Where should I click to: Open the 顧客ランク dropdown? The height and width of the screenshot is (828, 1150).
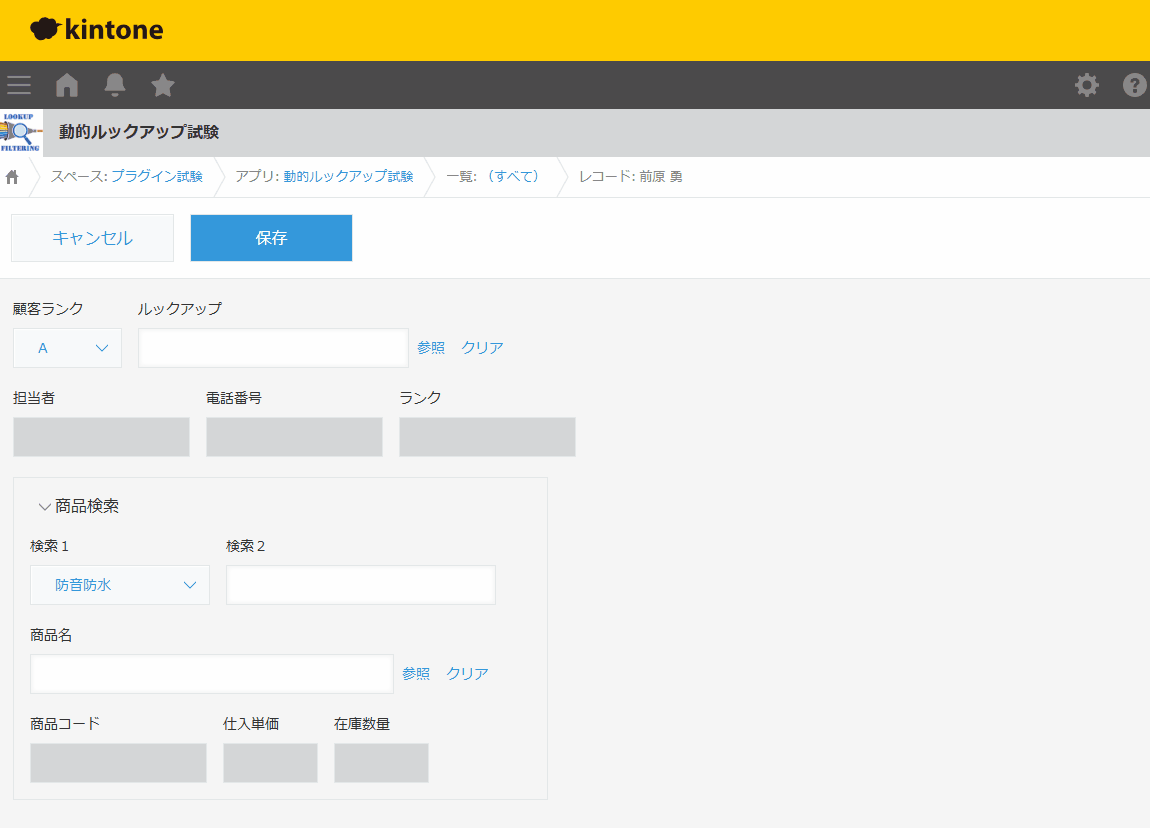click(x=67, y=348)
